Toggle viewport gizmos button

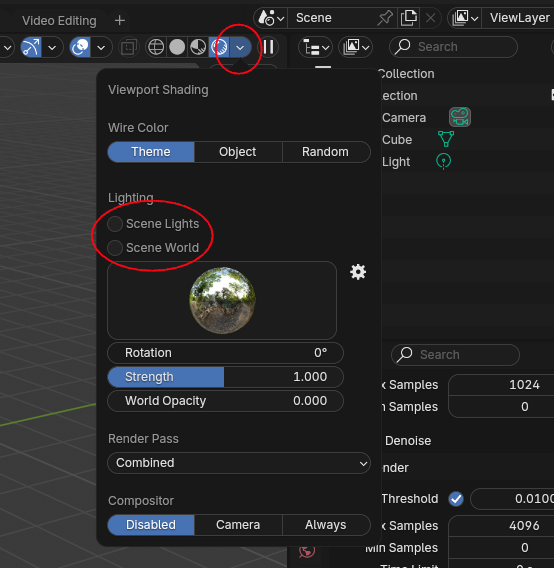[31, 47]
